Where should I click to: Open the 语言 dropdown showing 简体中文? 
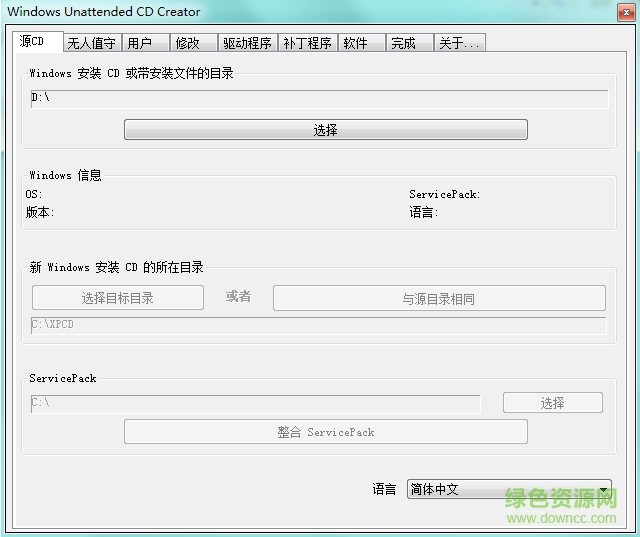509,489
